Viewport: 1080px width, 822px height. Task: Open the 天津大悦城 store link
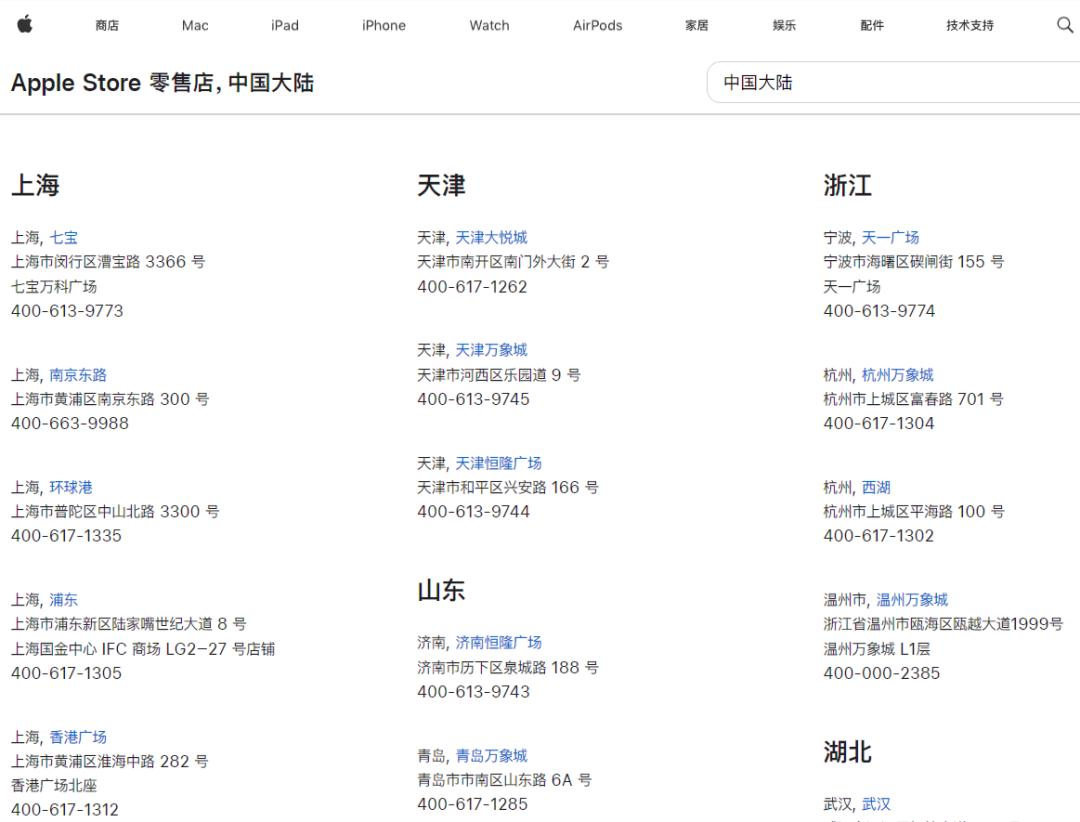pyautogui.click(x=491, y=238)
